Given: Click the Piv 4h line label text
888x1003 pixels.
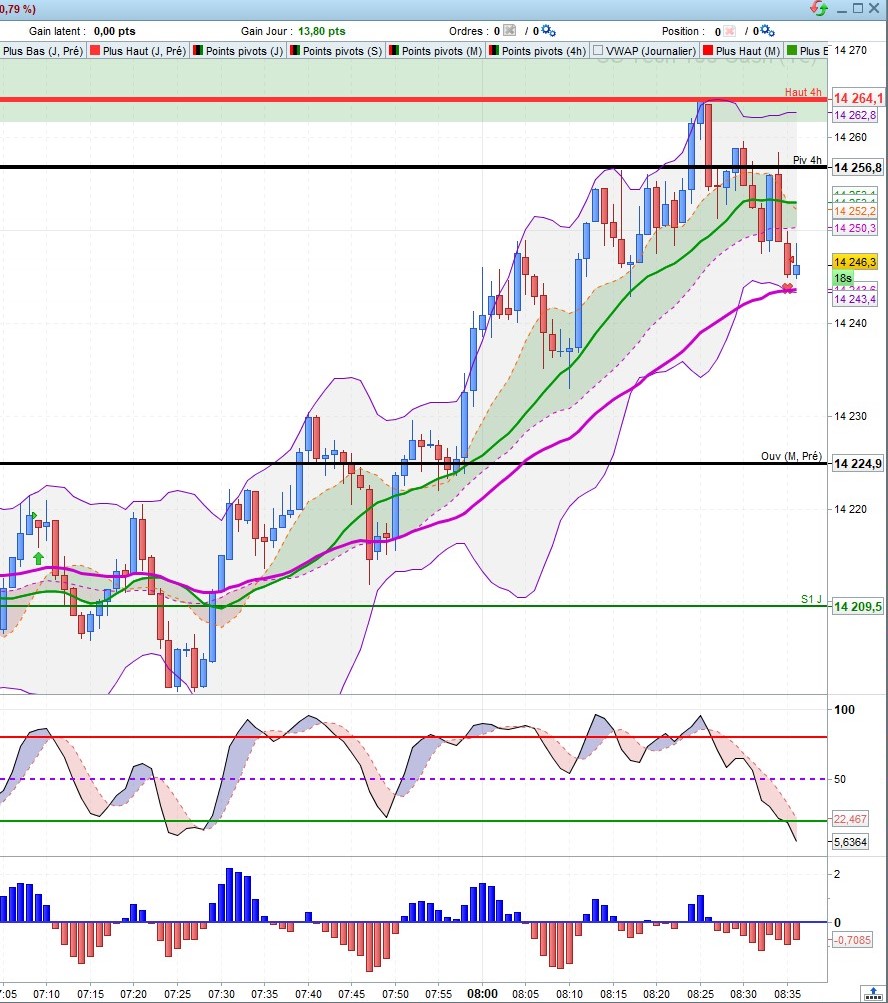Looking at the screenshot, I should tap(807, 160).
